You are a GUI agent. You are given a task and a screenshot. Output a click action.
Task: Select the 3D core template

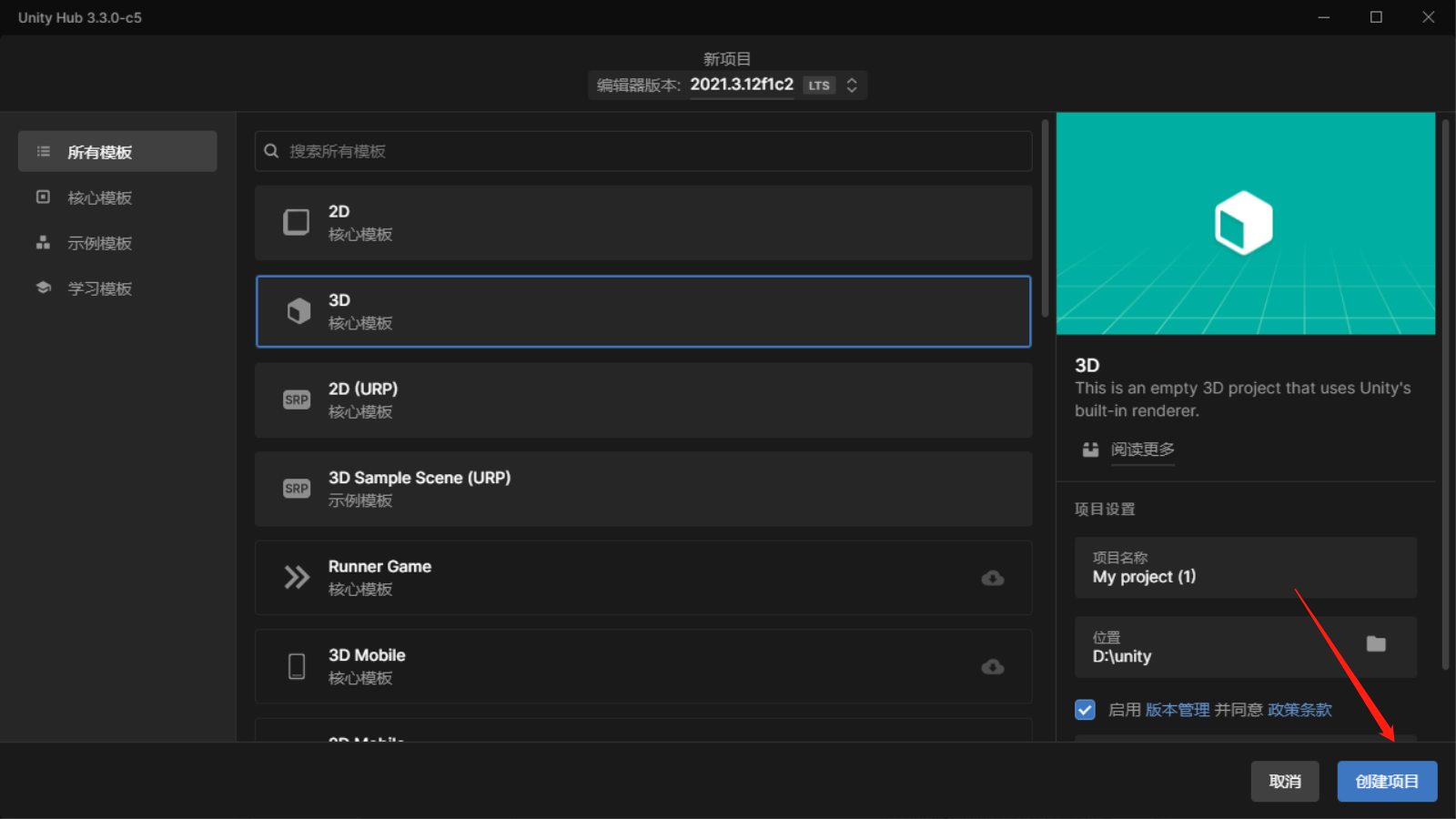pos(643,311)
